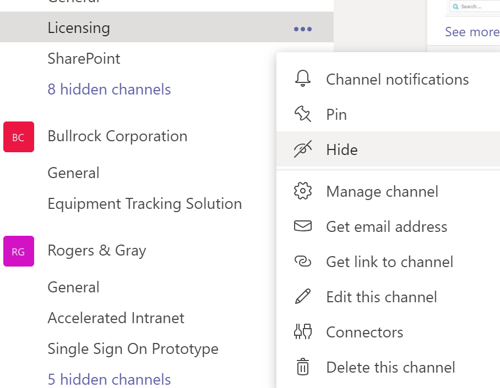Click the bell icon for Channel notifications

(x=303, y=79)
